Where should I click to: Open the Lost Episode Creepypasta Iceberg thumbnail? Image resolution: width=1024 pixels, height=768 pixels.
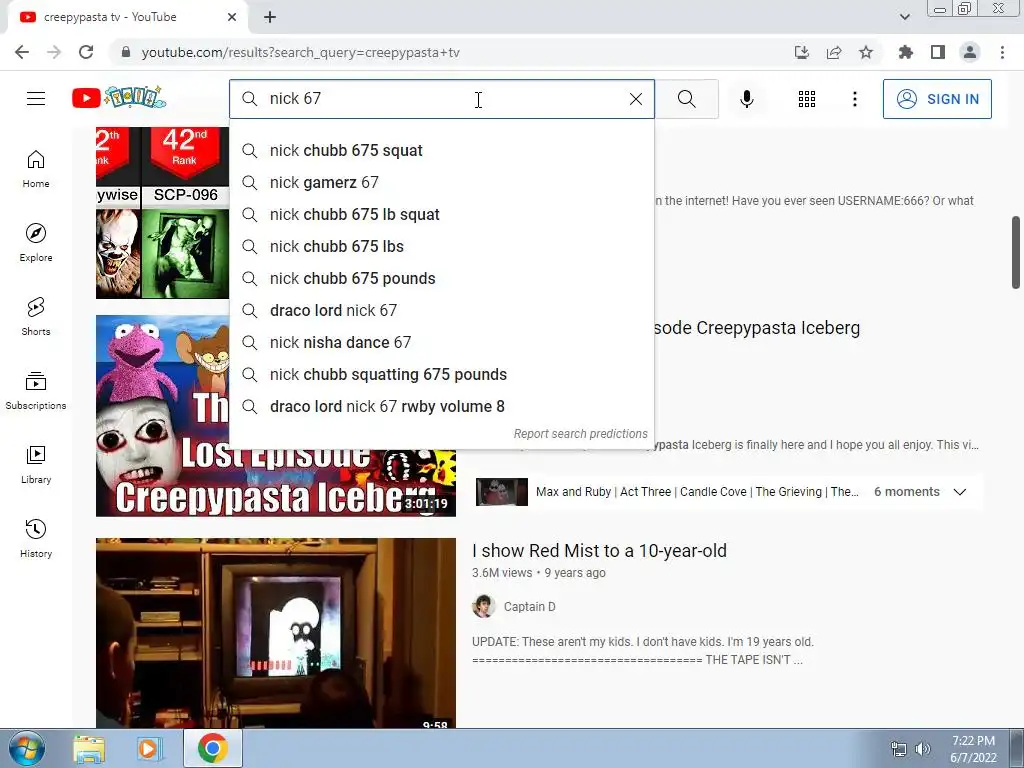click(276, 416)
